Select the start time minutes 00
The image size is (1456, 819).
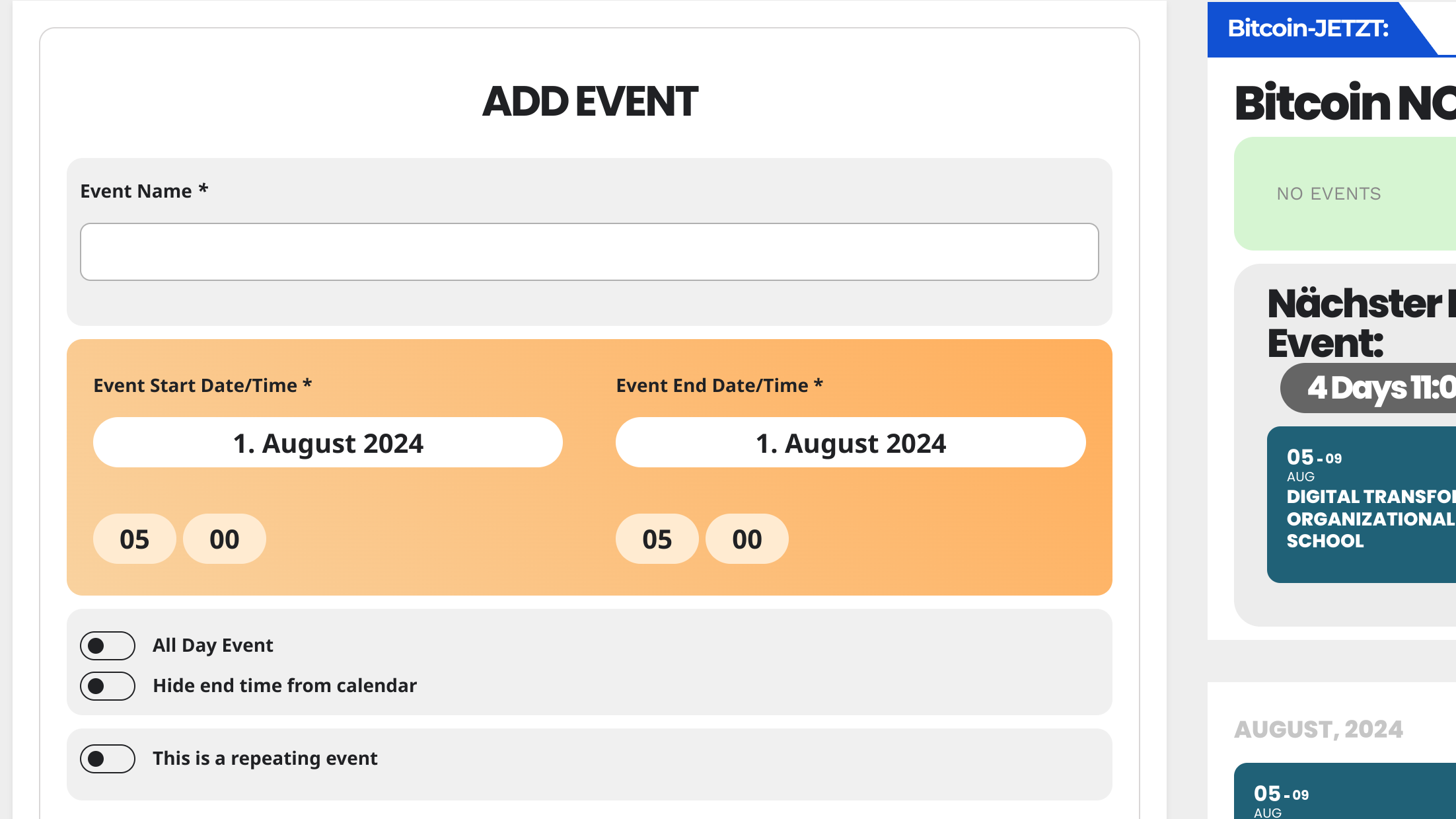click(x=225, y=539)
